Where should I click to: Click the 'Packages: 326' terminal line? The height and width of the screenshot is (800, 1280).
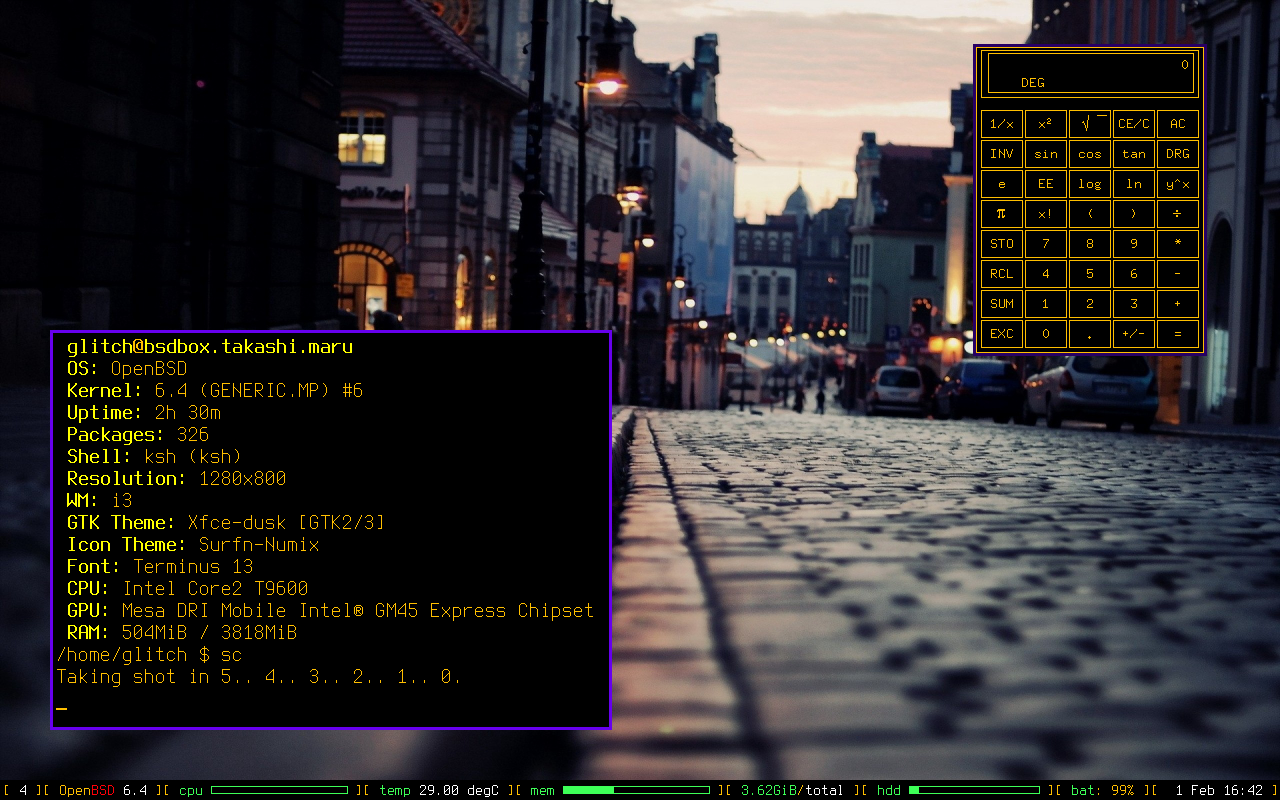tap(138, 435)
